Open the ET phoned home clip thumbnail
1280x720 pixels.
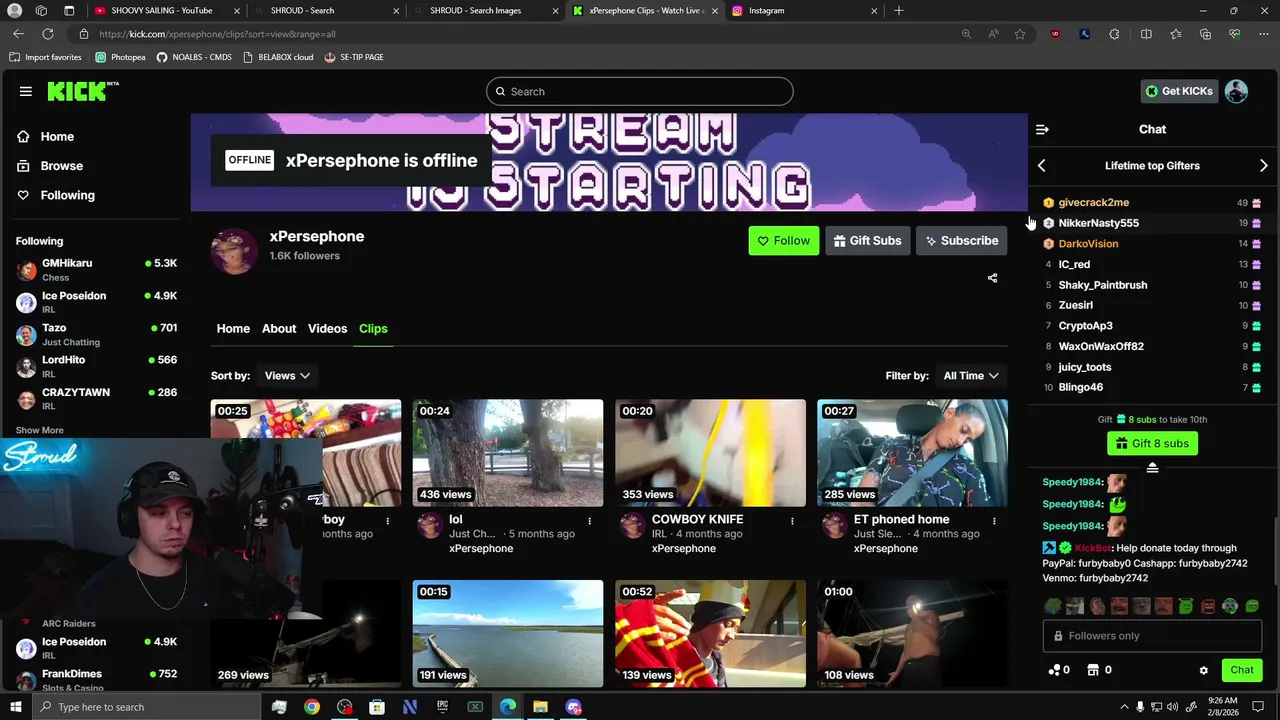pos(912,453)
